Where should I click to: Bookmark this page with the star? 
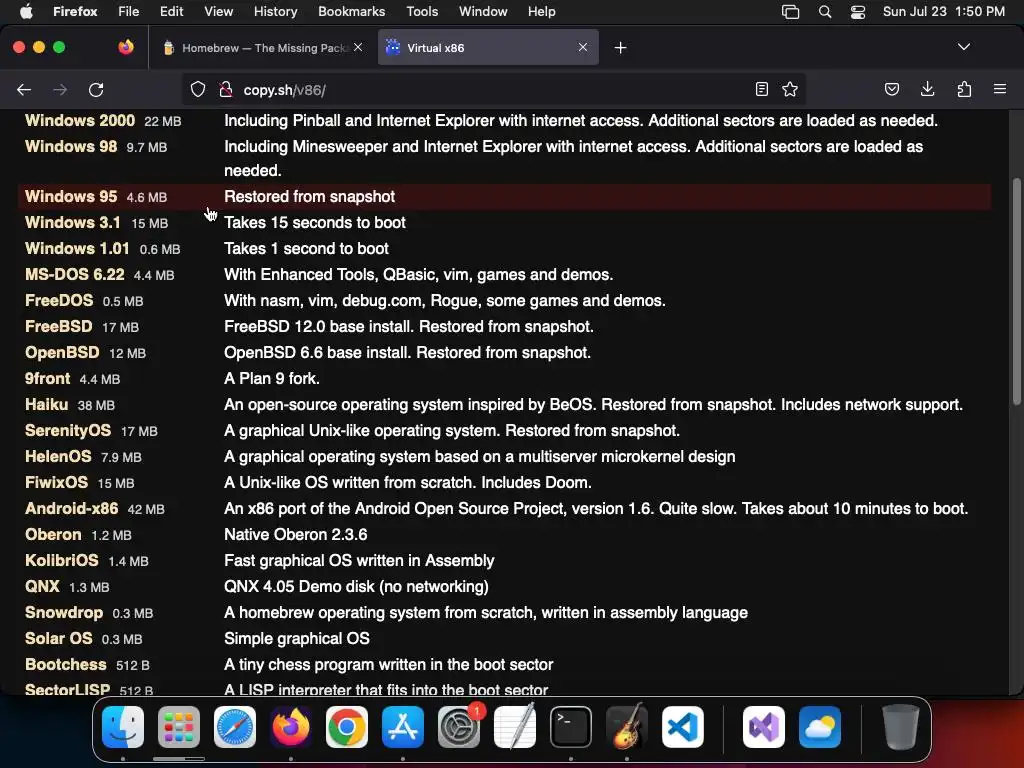(x=790, y=89)
